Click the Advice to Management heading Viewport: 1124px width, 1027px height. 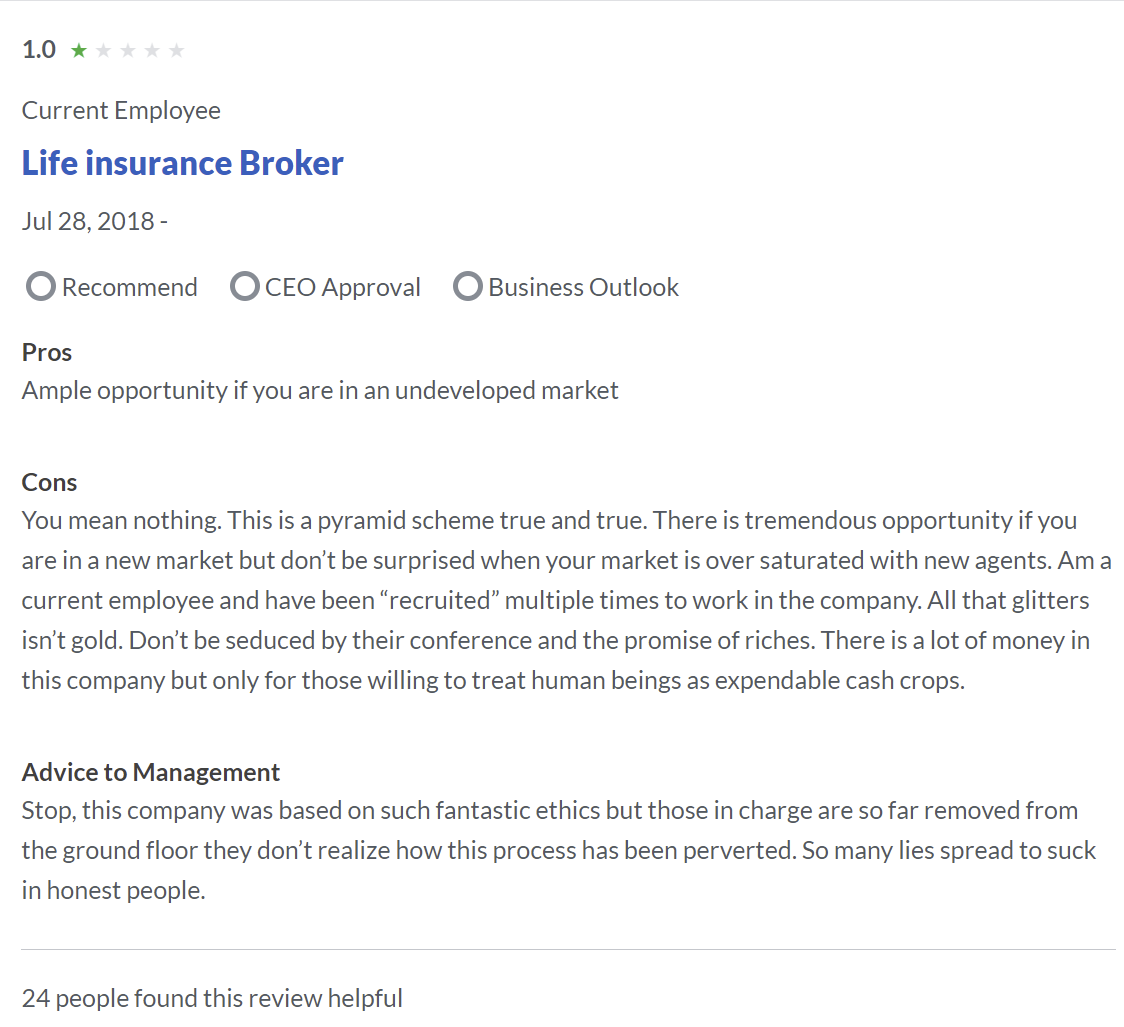[x=151, y=773]
